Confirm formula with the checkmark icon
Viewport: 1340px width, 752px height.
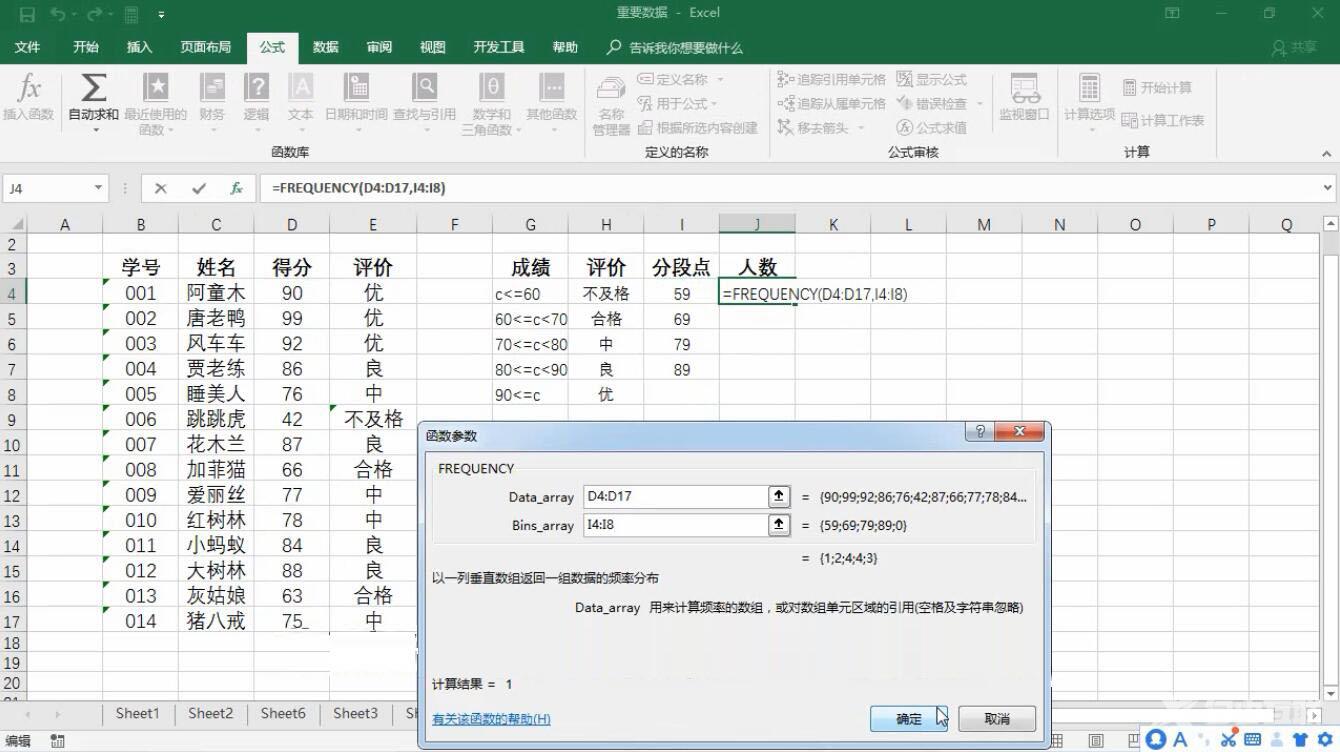tap(199, 188)
